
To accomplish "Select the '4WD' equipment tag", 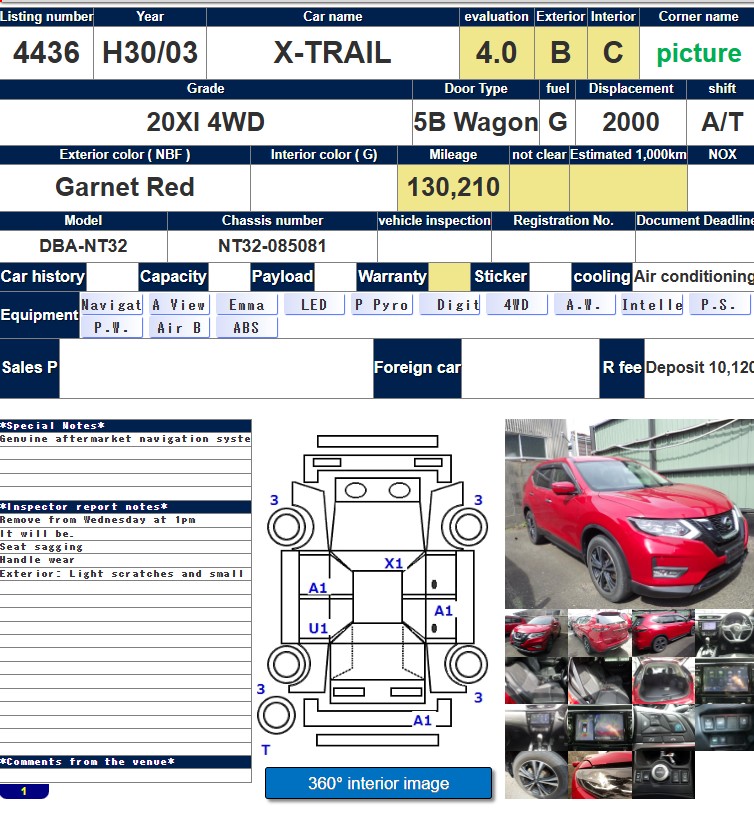I will click(x=517, y=305).
